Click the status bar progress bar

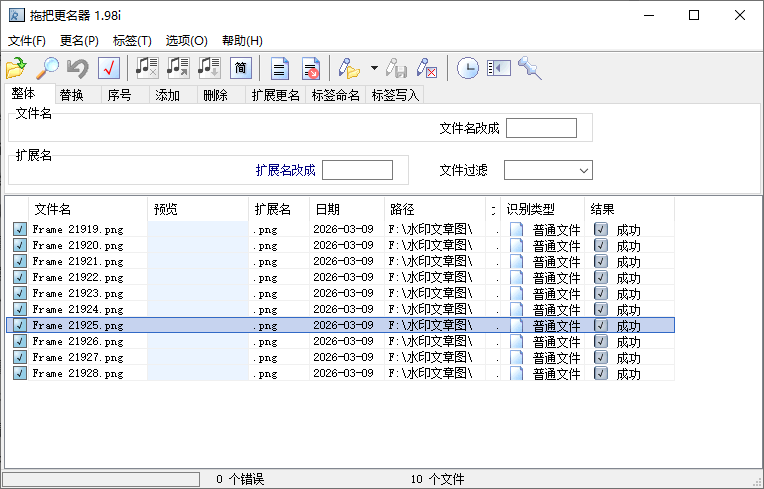point(101,479)
